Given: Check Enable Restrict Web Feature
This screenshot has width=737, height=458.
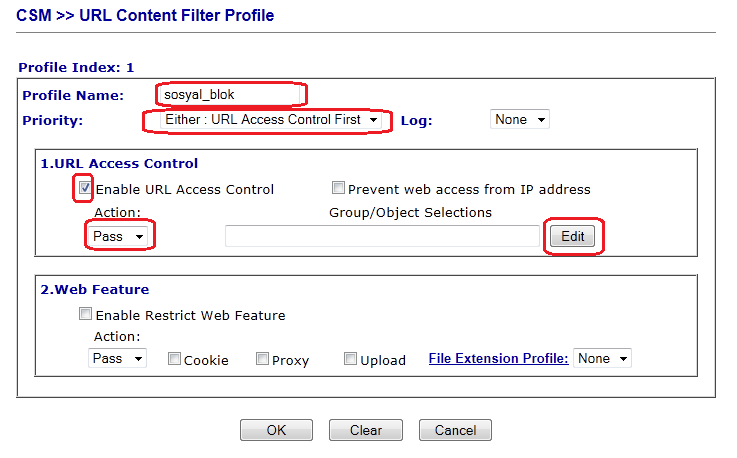Looking at the screenshot, I should (85, 315).
